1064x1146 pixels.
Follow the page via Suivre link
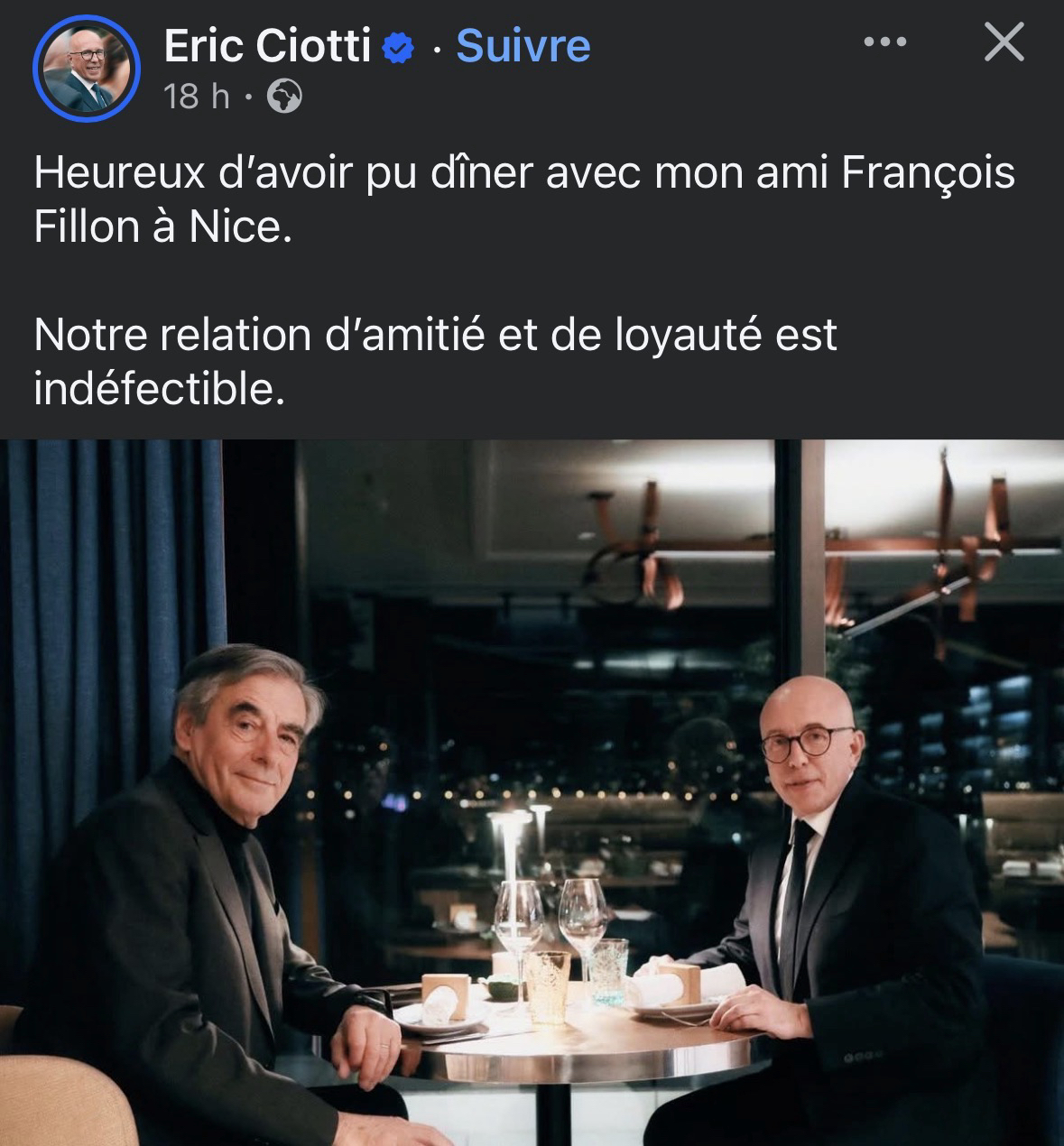(523, 46)
